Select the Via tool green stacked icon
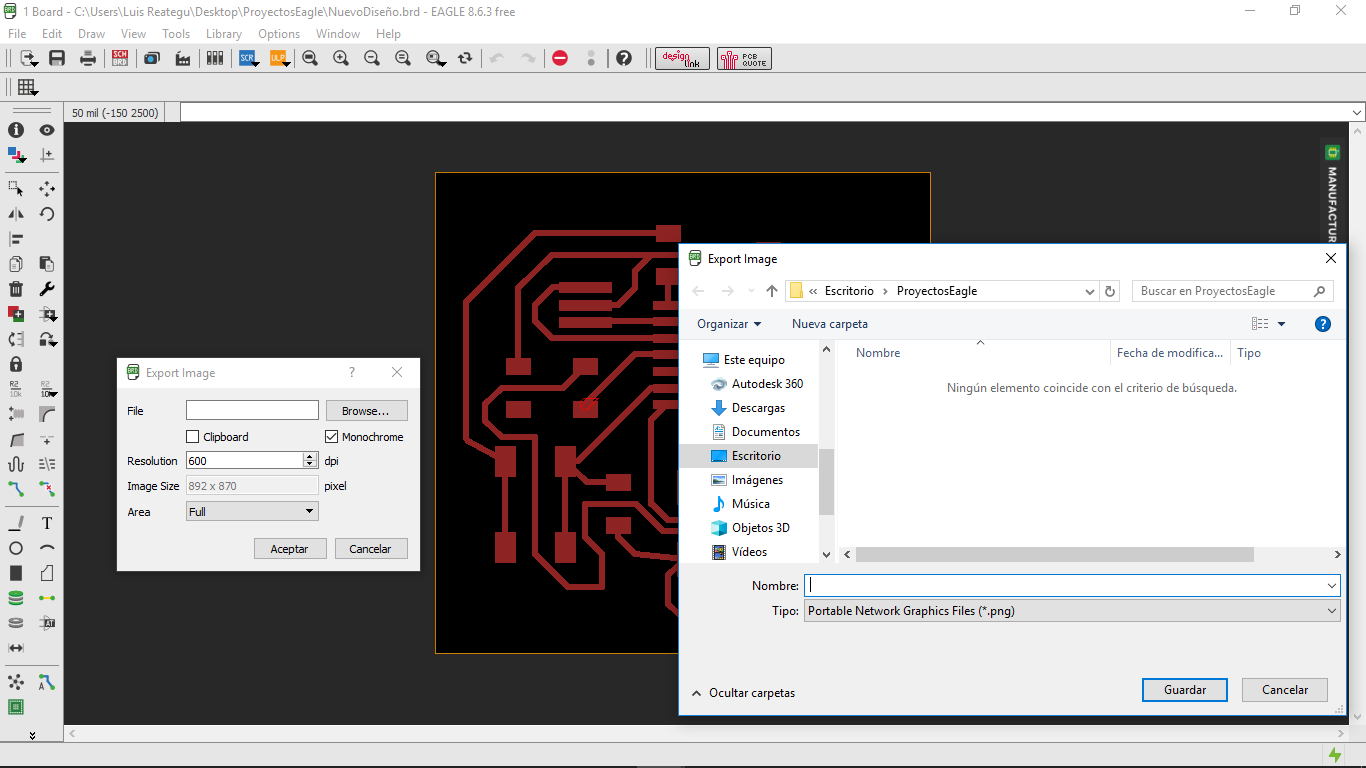 (16, 598)
